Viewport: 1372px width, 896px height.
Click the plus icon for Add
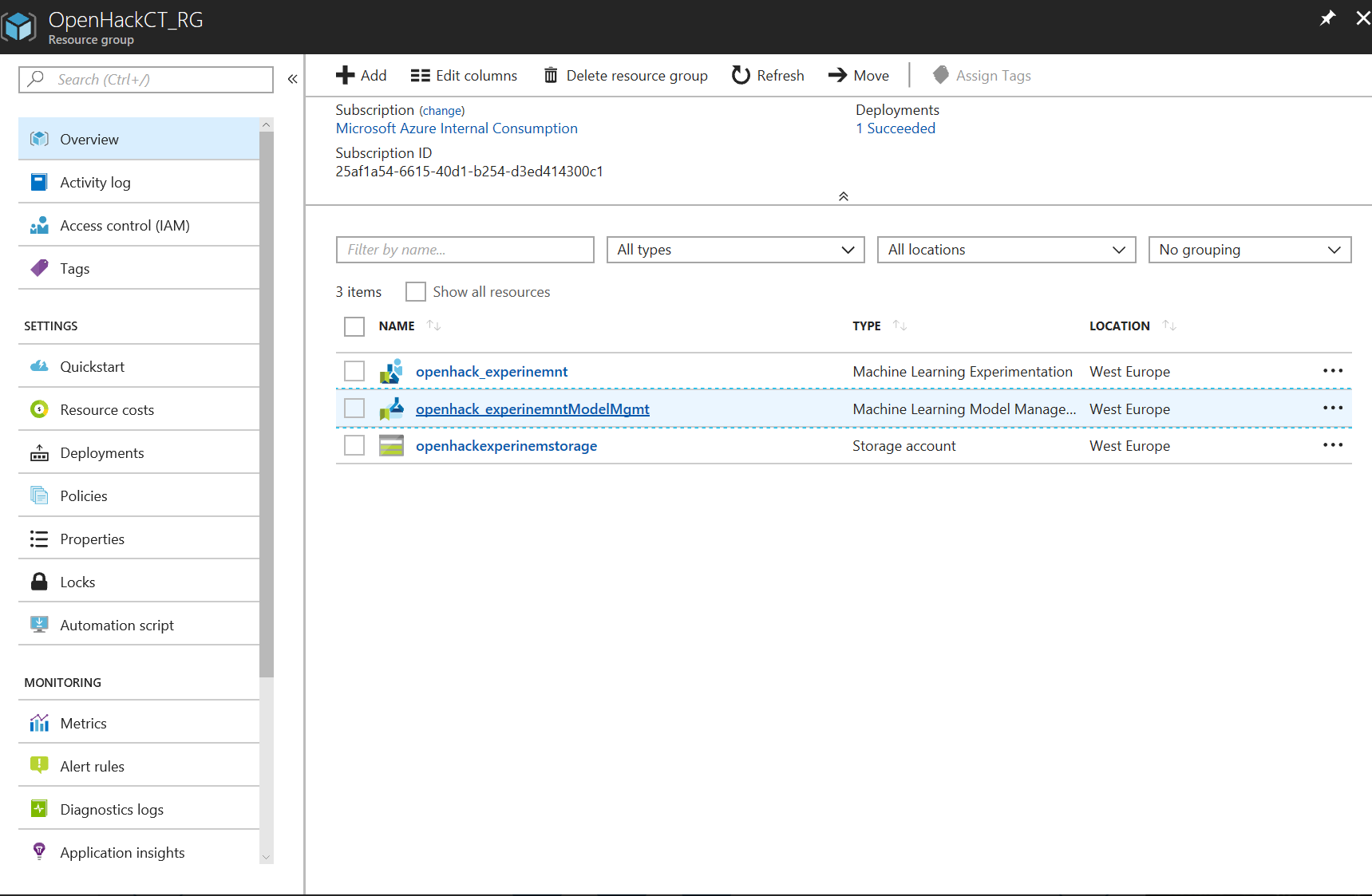pyautogui.click(x=345, y=75)
